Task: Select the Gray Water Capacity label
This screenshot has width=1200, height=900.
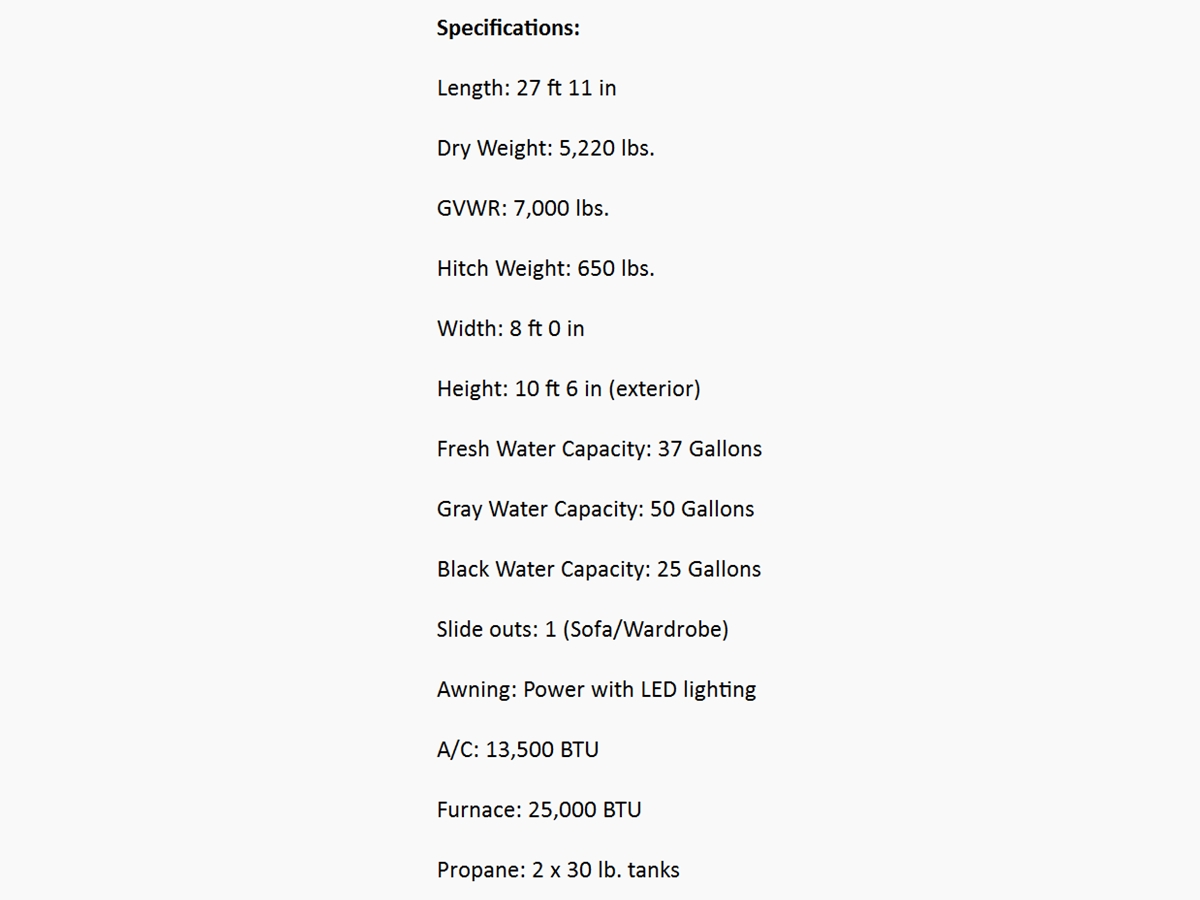Action: pyautogui.click(x=539, y=509)
